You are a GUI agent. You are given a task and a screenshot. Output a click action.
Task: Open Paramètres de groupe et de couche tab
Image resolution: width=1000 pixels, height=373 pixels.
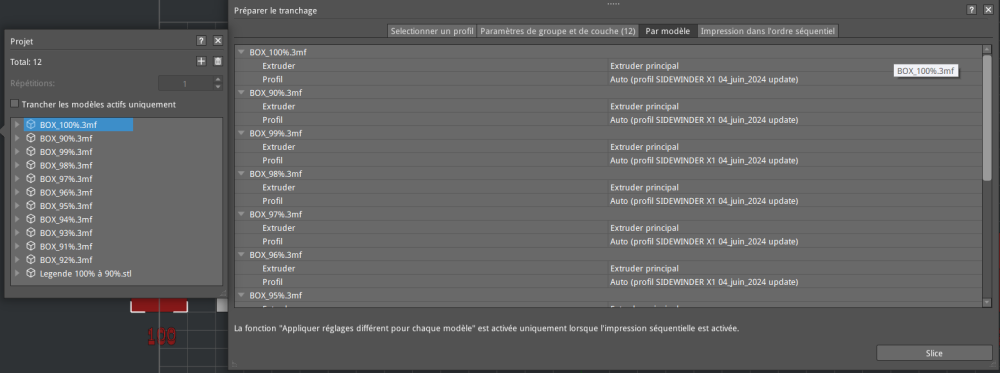[557, 31]
